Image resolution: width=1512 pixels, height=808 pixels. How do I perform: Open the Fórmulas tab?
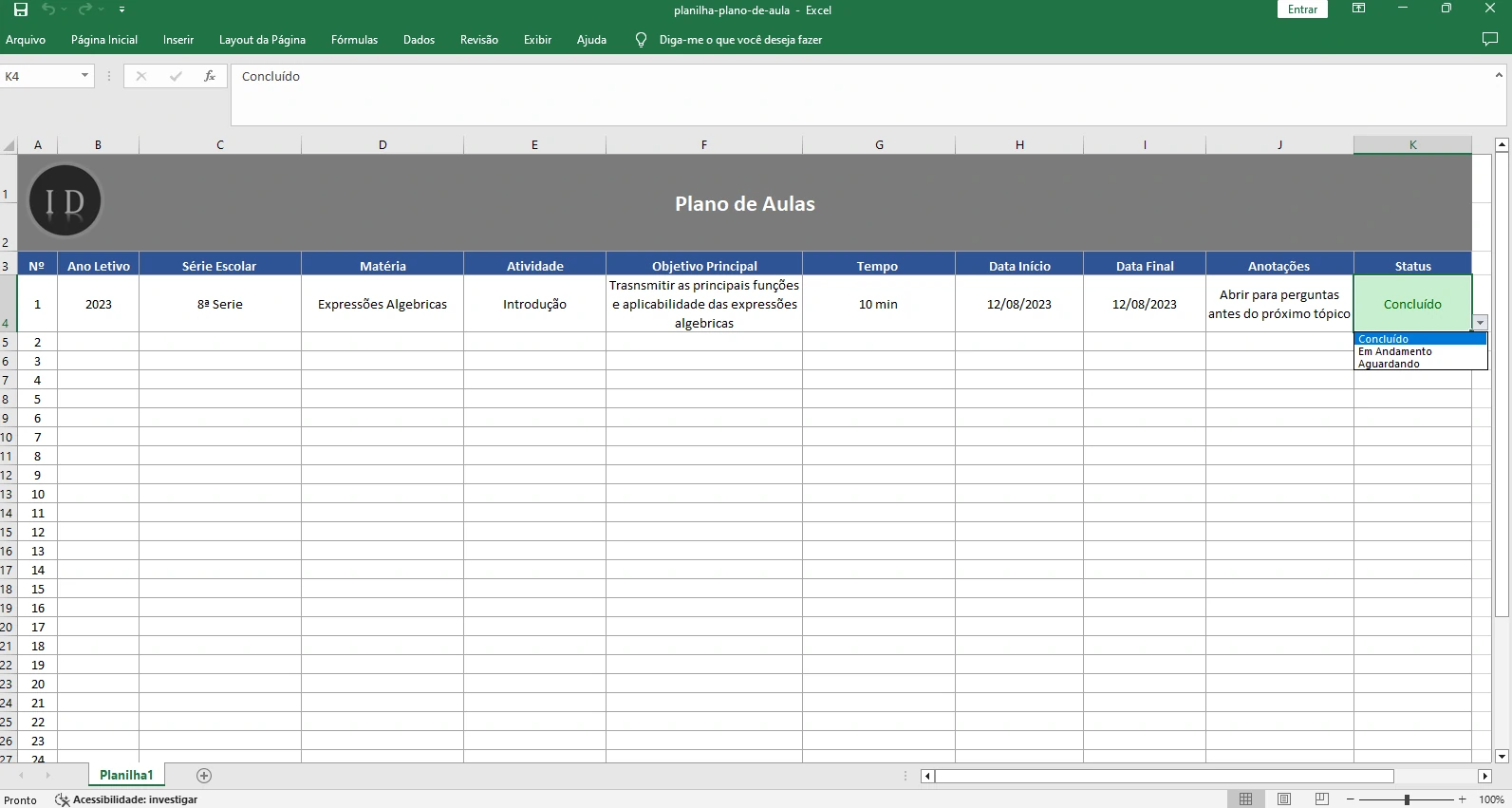click(354, 40)
